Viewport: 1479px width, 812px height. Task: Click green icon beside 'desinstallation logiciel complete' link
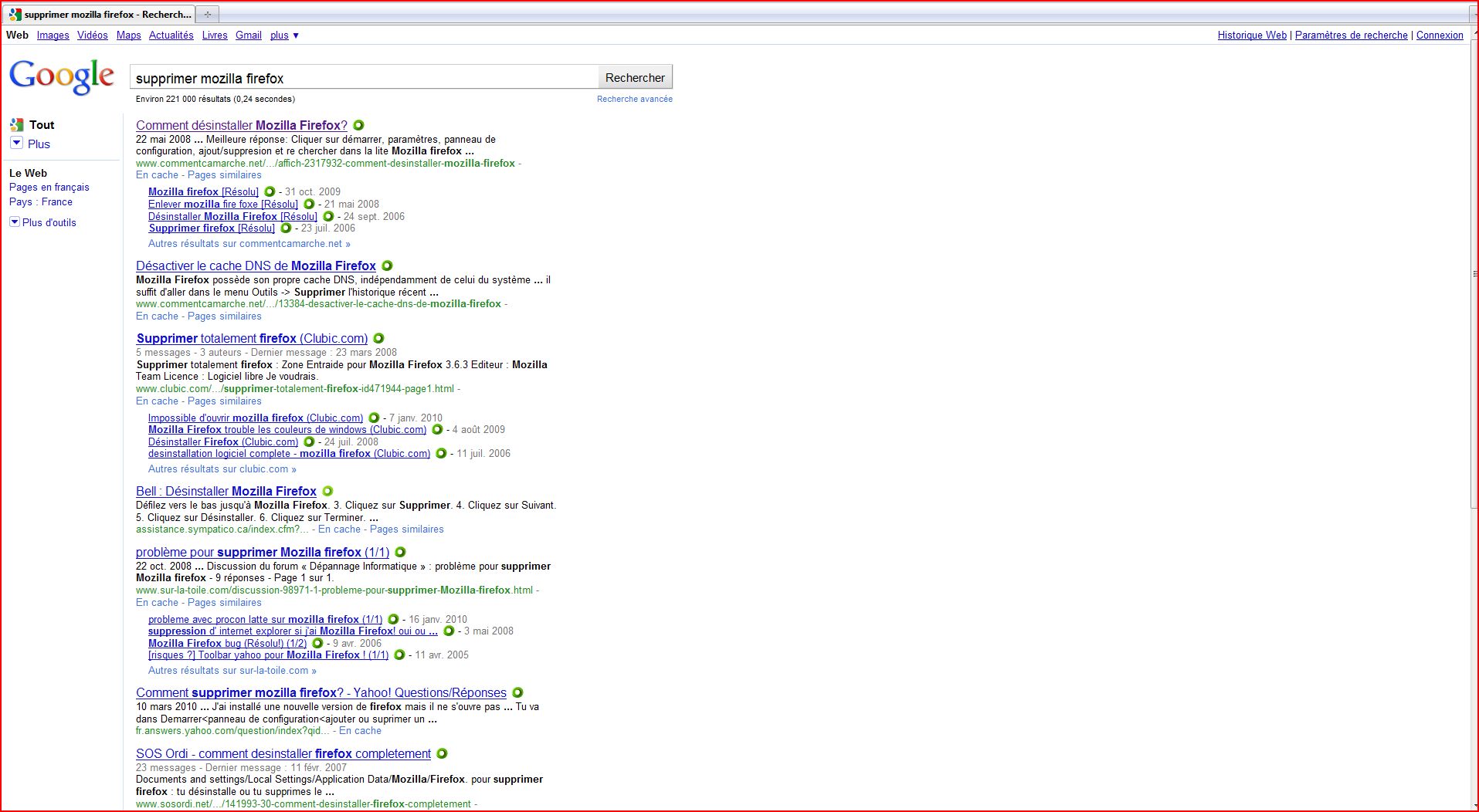(x=441, y=453)
